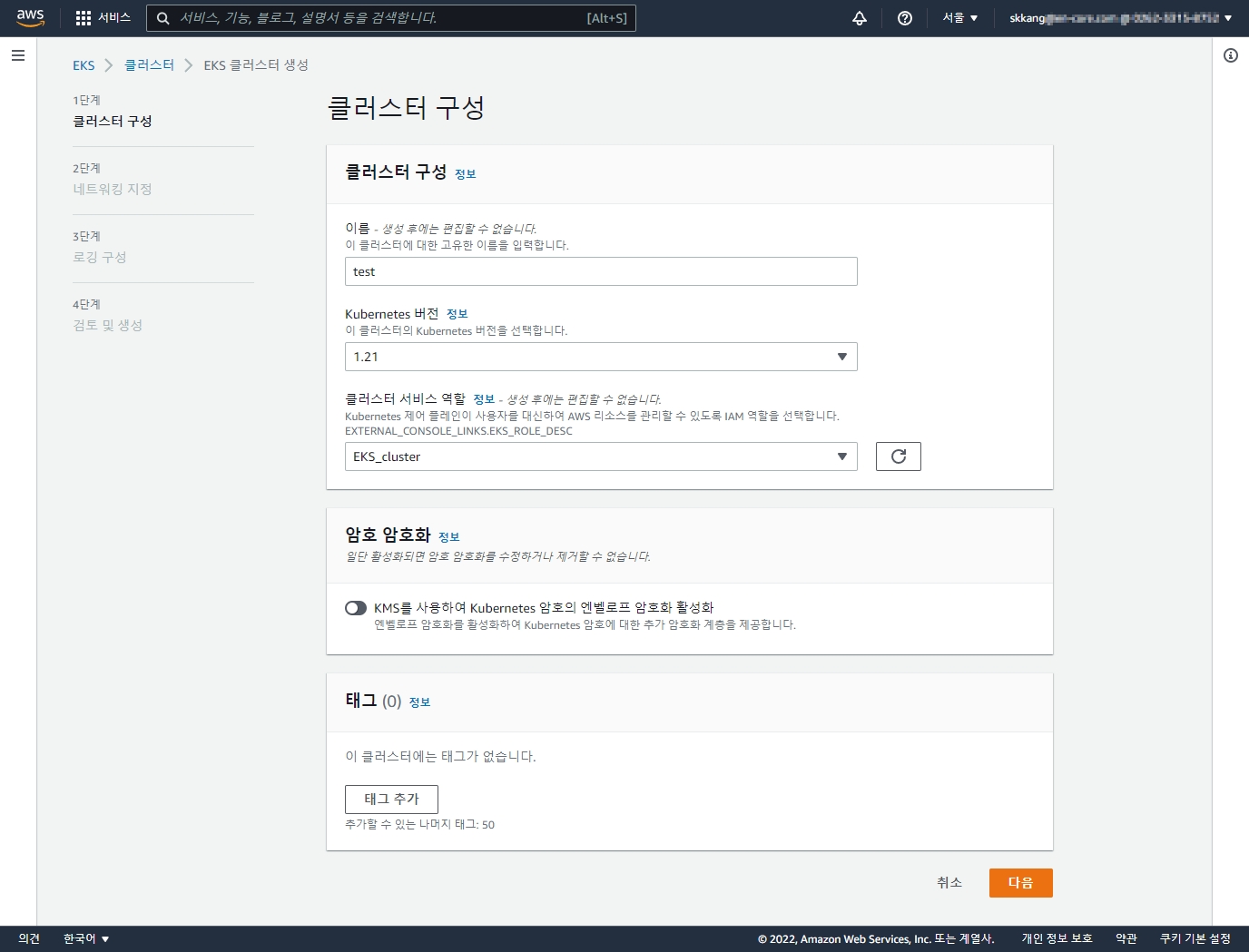Open the 개인 정보 보호 footer link
The height and width of the screenshot is (952, 1249).
click(x=1057, y=938)
